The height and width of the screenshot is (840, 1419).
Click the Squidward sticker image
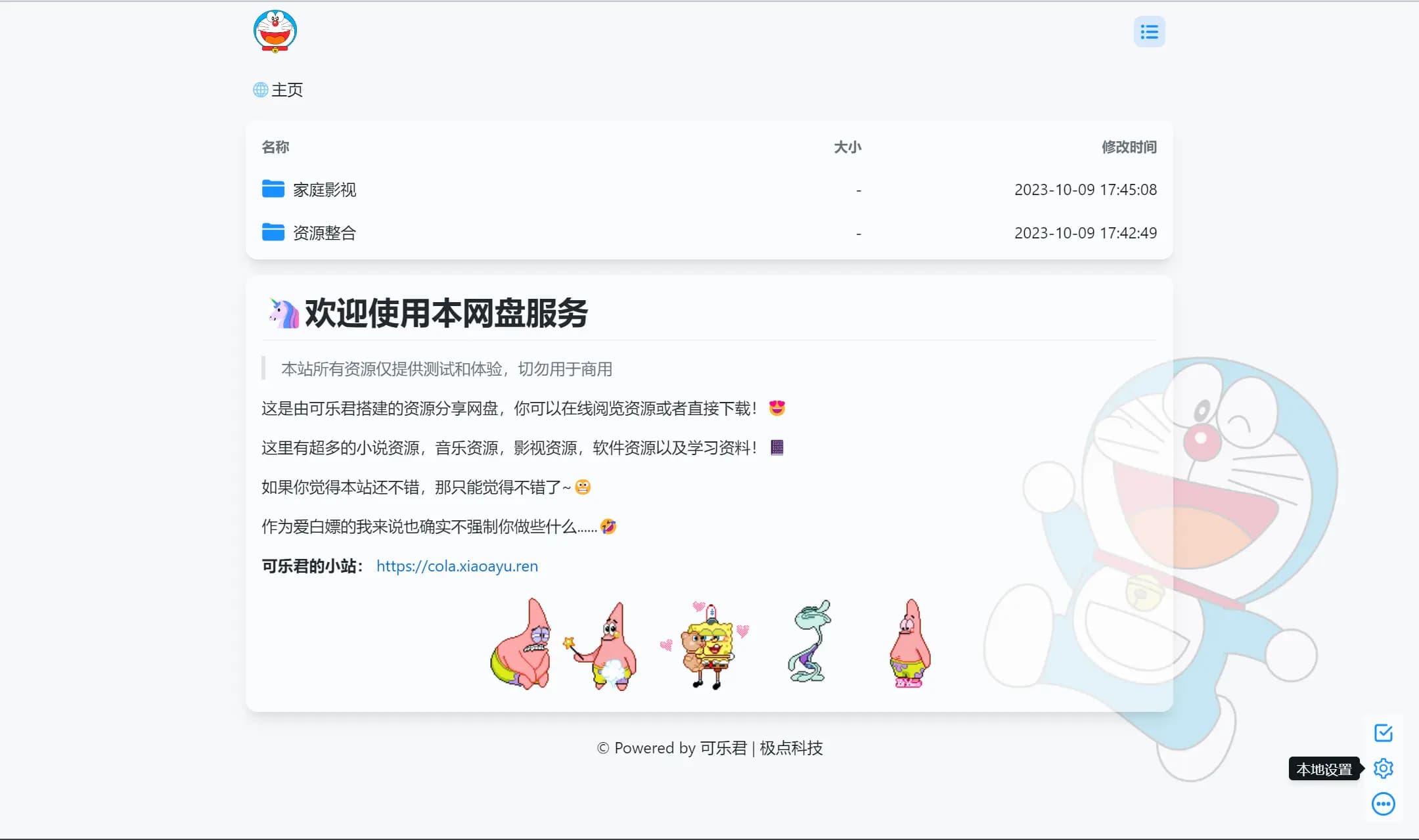tap(809, 642)
